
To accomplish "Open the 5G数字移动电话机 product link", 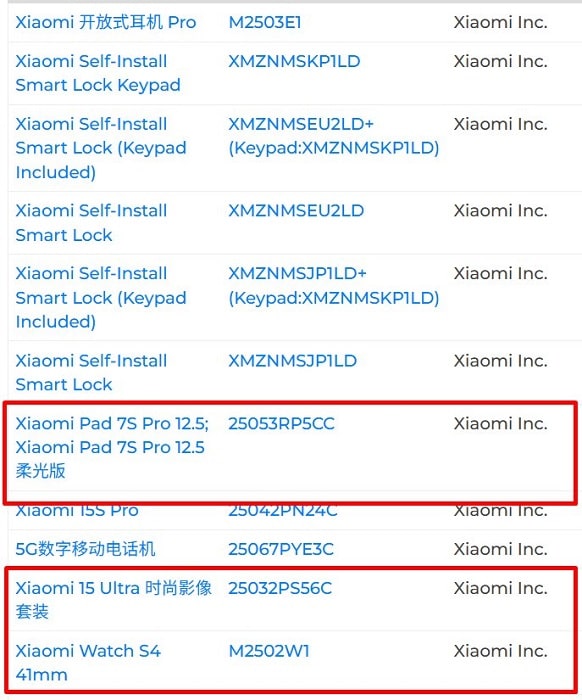I will click(85, 549).
